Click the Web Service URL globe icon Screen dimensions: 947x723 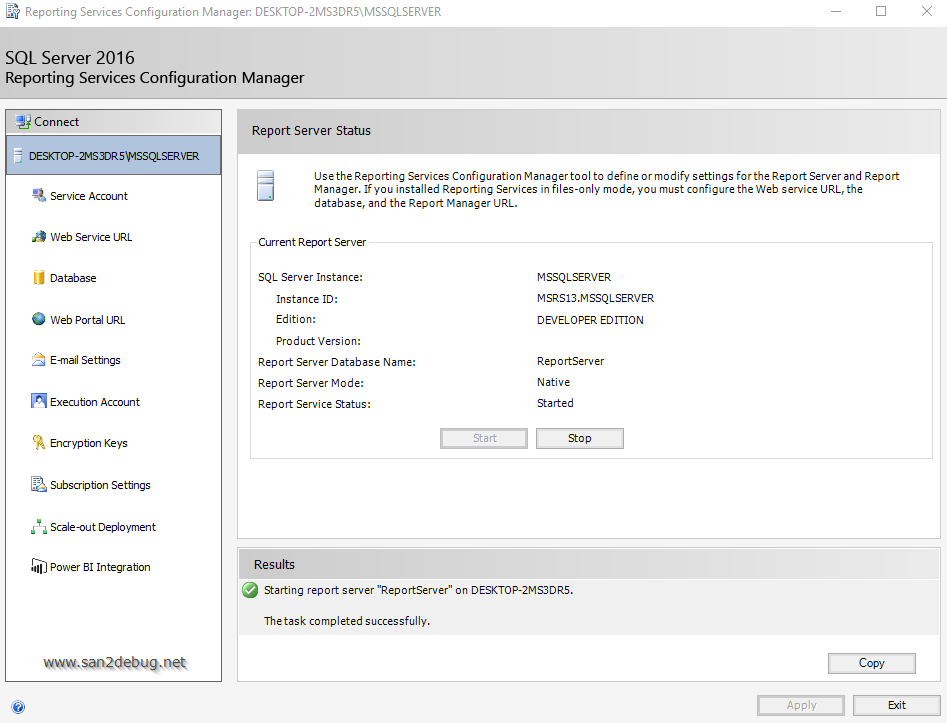click(39, 237)
